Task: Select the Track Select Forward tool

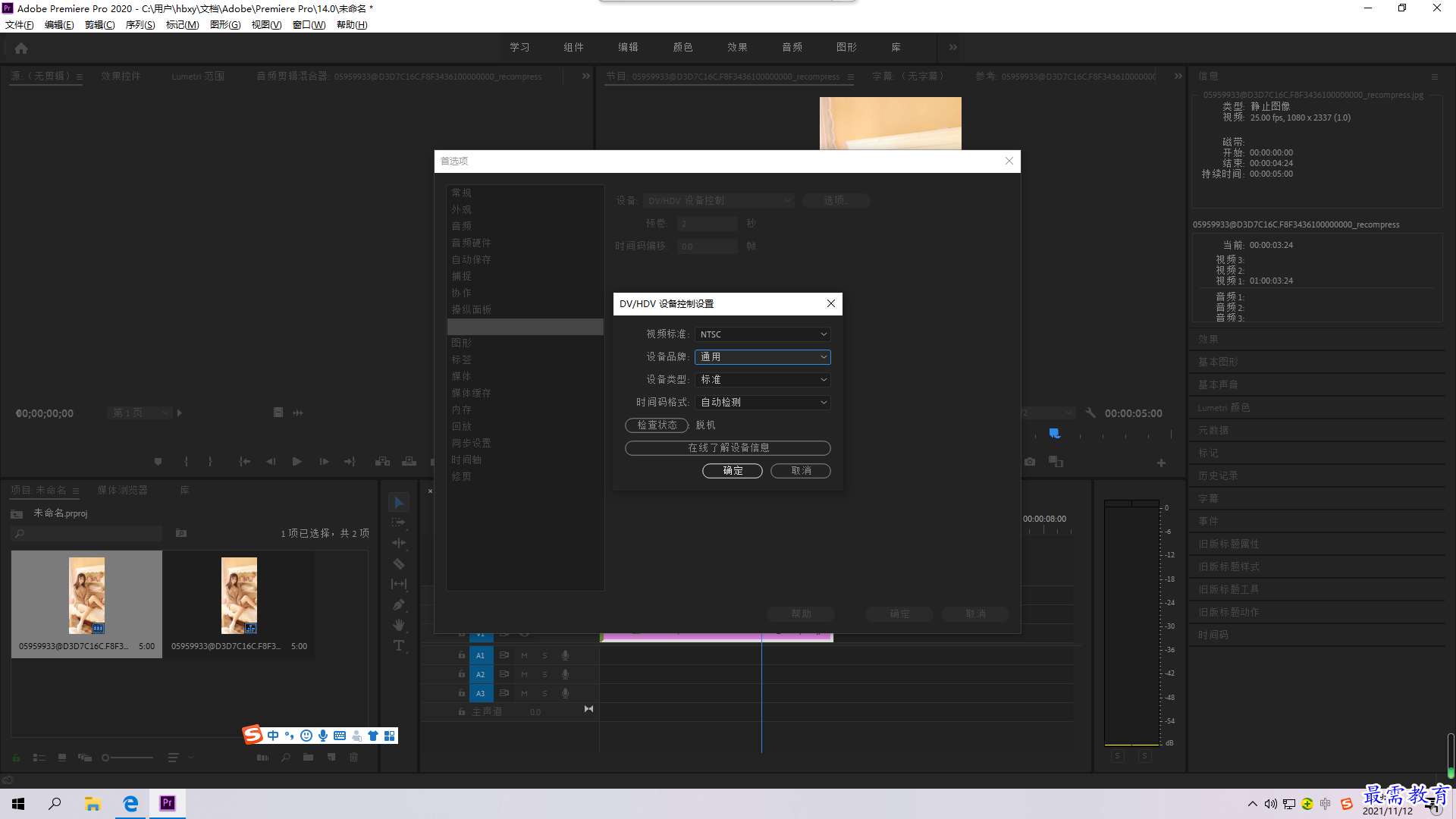Action: [399, 522]
